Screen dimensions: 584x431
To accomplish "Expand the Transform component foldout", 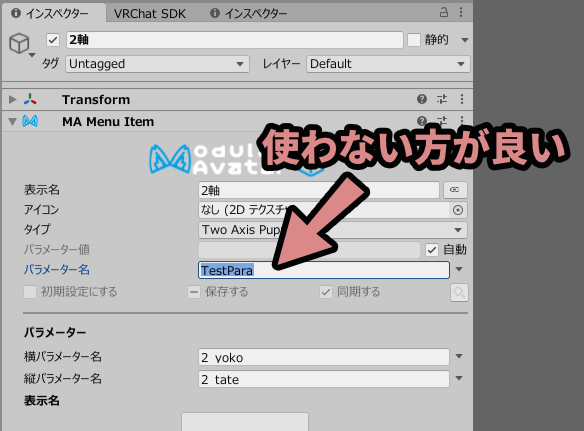I will coord(13,99).
